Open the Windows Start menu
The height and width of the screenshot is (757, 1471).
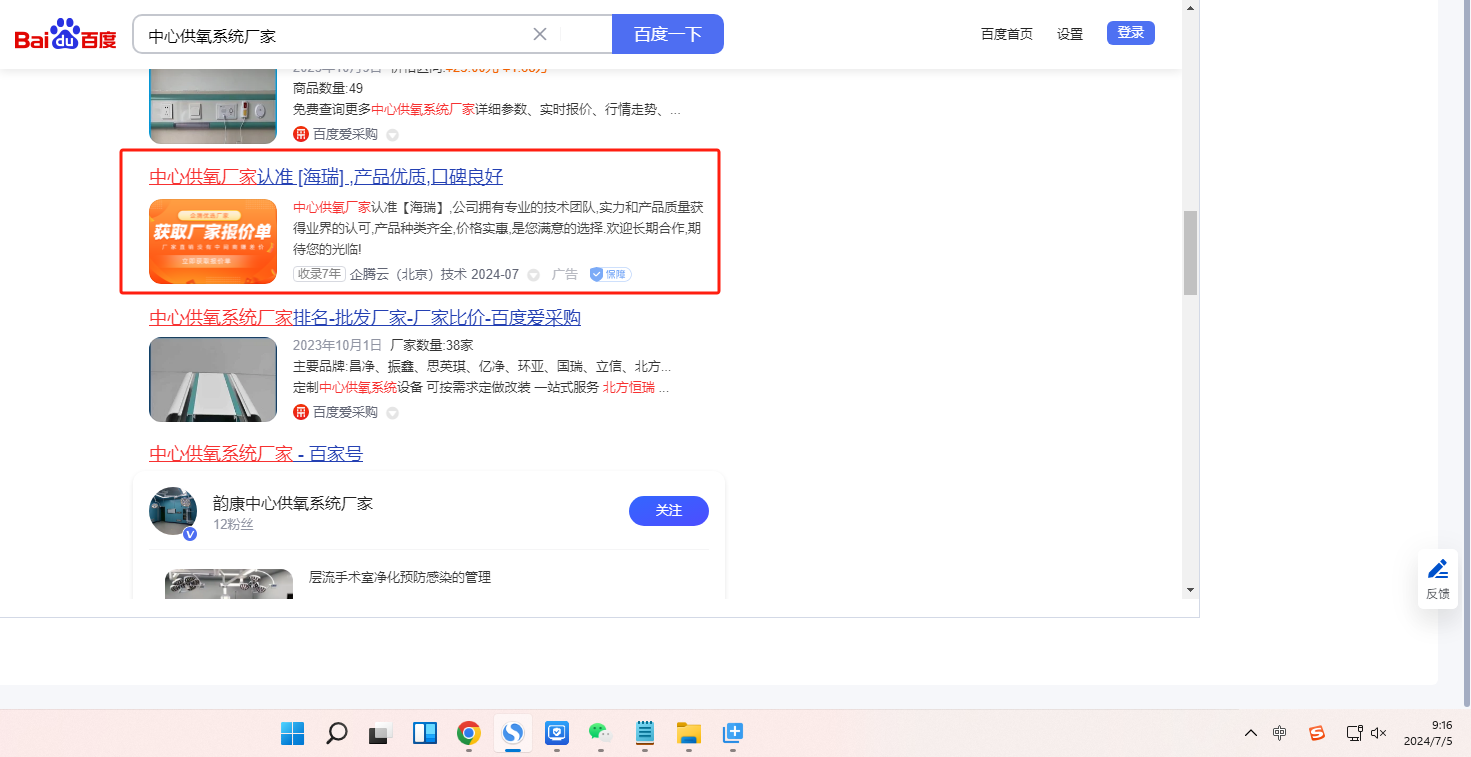click(293, 733)
